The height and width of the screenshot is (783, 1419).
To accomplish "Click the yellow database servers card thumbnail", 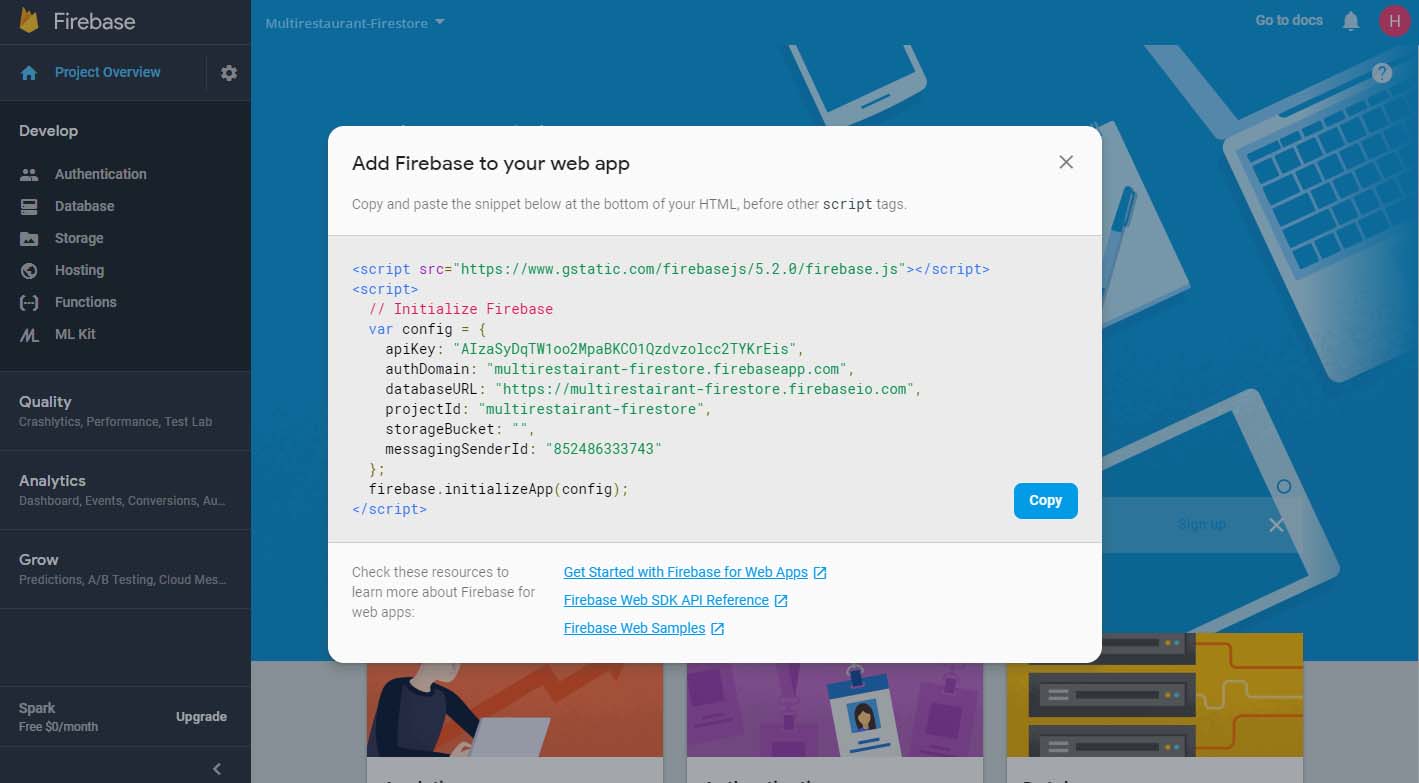I will click(1155, 695).
